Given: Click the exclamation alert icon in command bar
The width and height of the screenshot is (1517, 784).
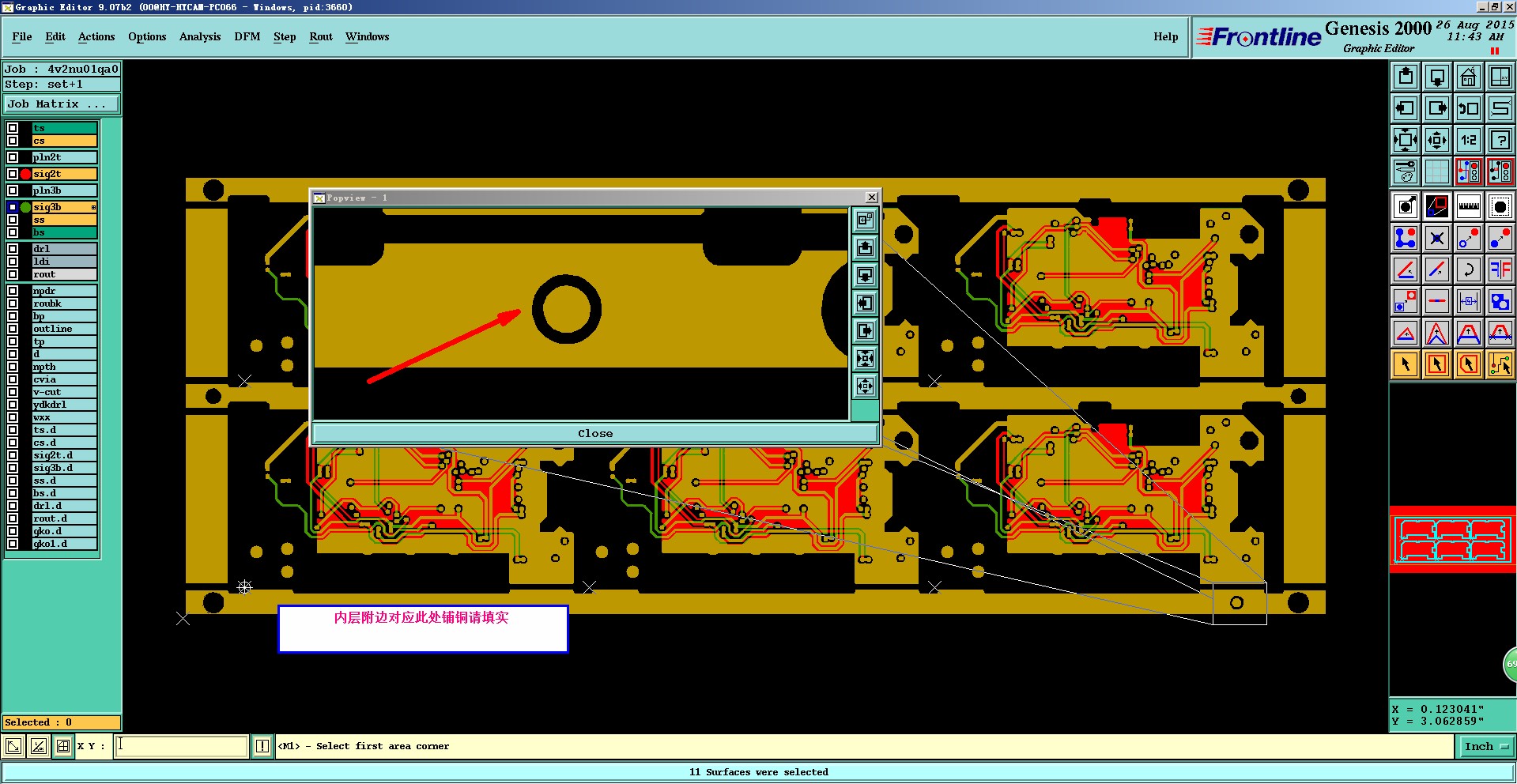Looking at the screenshot, I should point(262,746).
